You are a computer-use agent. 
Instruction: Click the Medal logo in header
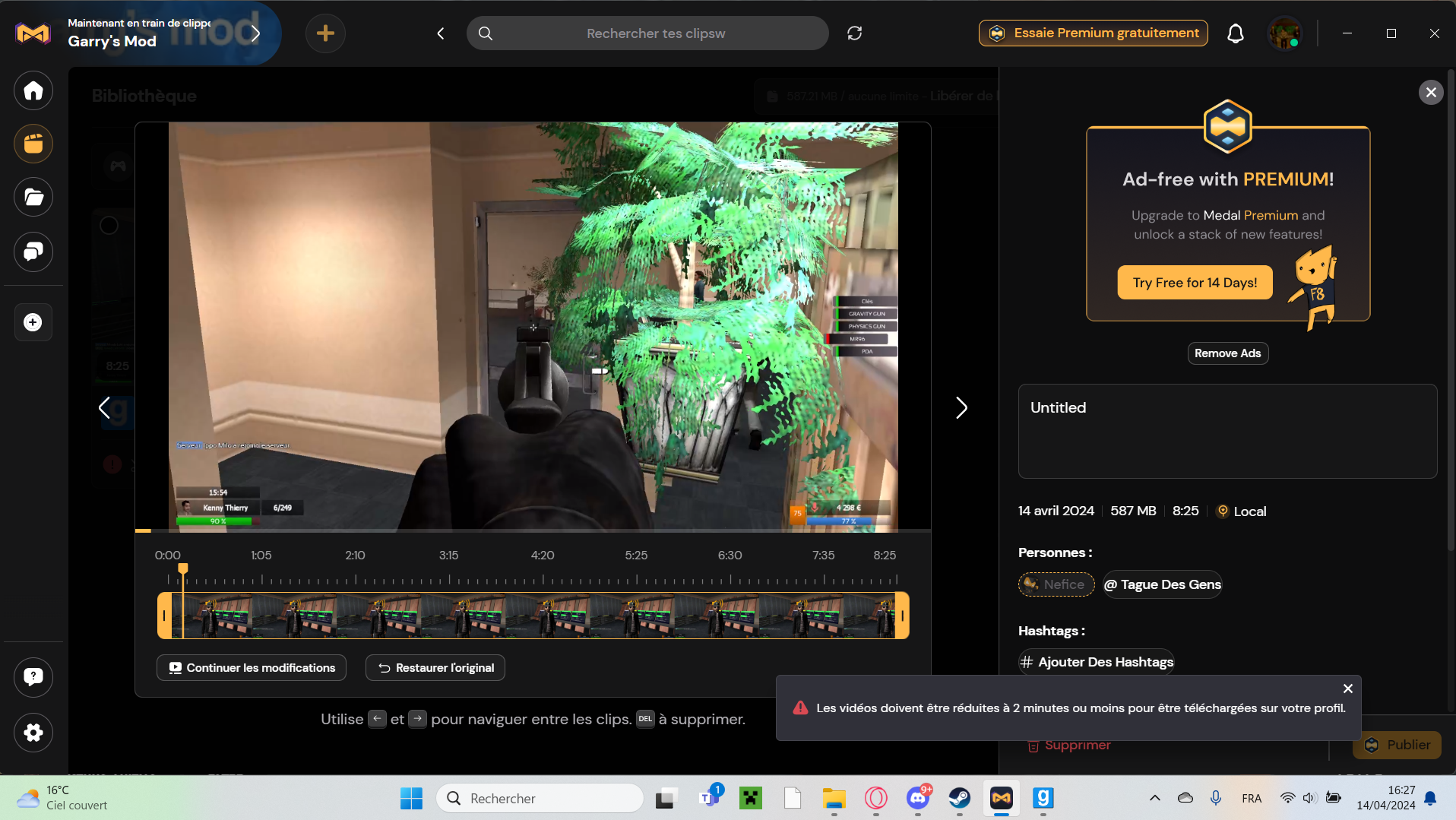[33, 33]
